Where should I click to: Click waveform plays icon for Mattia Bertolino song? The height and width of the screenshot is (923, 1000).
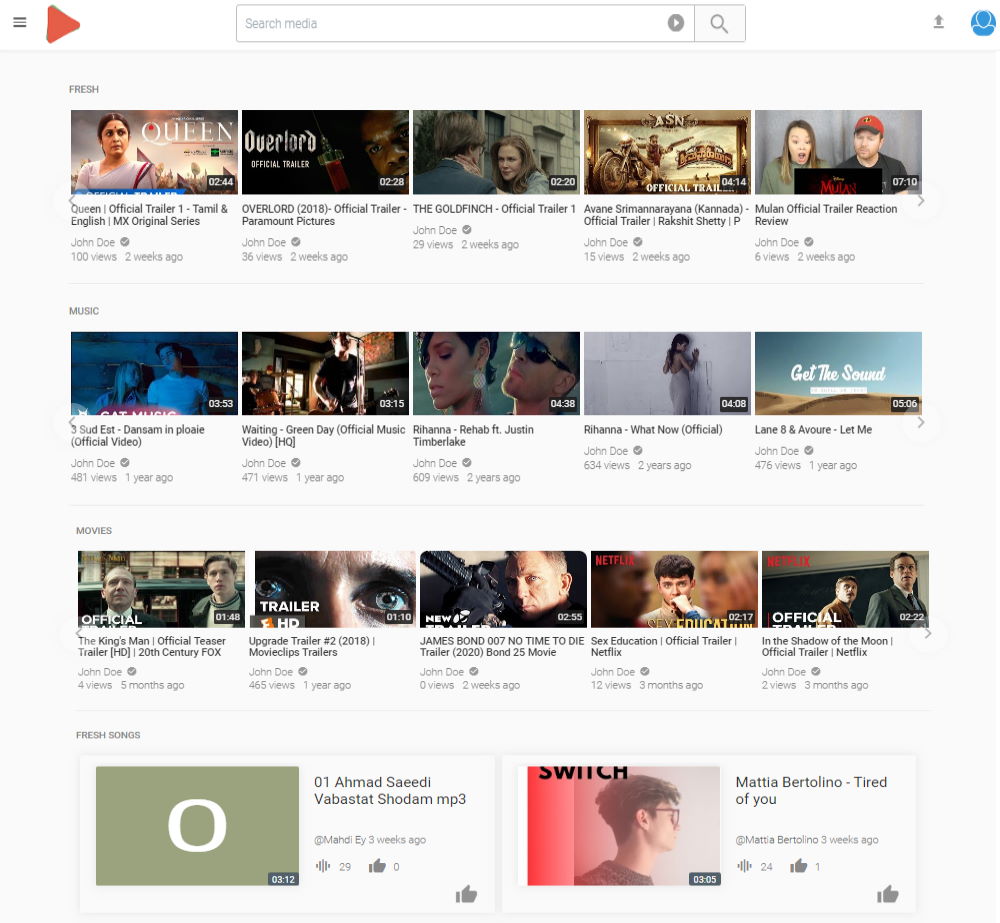click(744, 866)
